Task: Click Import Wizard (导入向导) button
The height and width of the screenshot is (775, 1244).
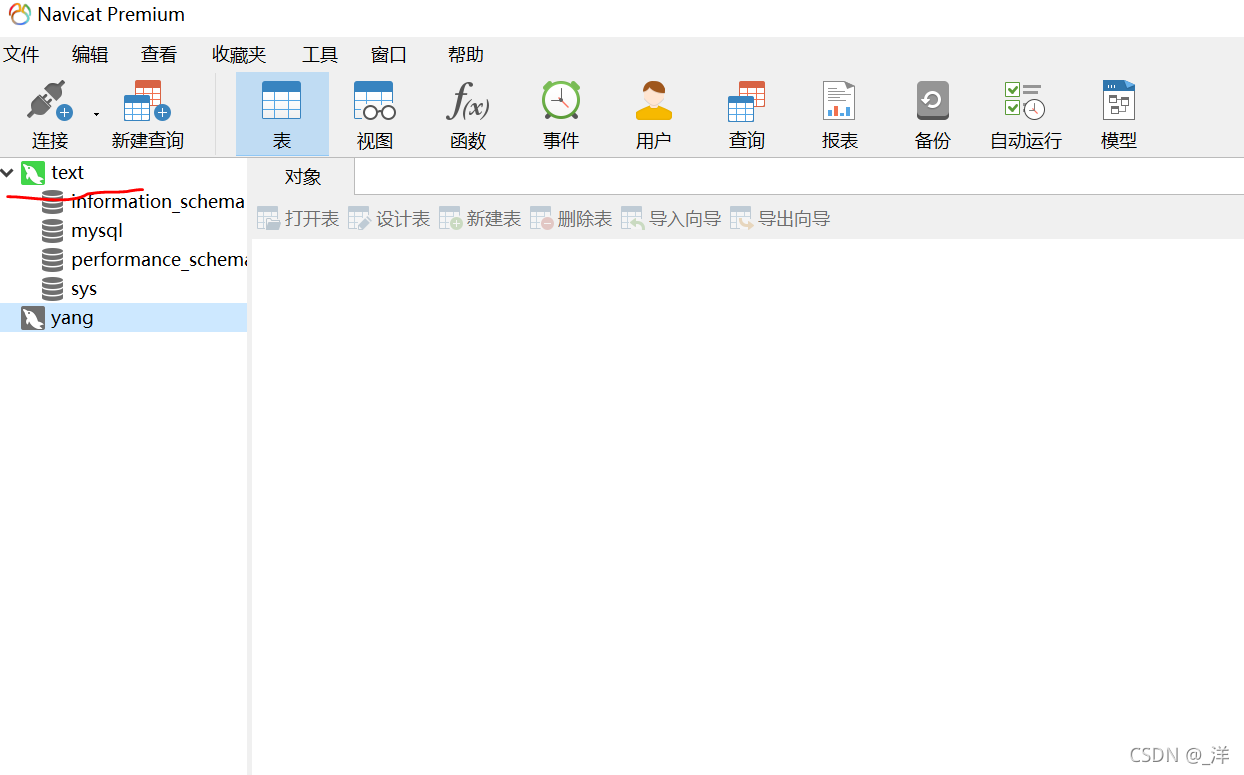Action: (671, 219)
